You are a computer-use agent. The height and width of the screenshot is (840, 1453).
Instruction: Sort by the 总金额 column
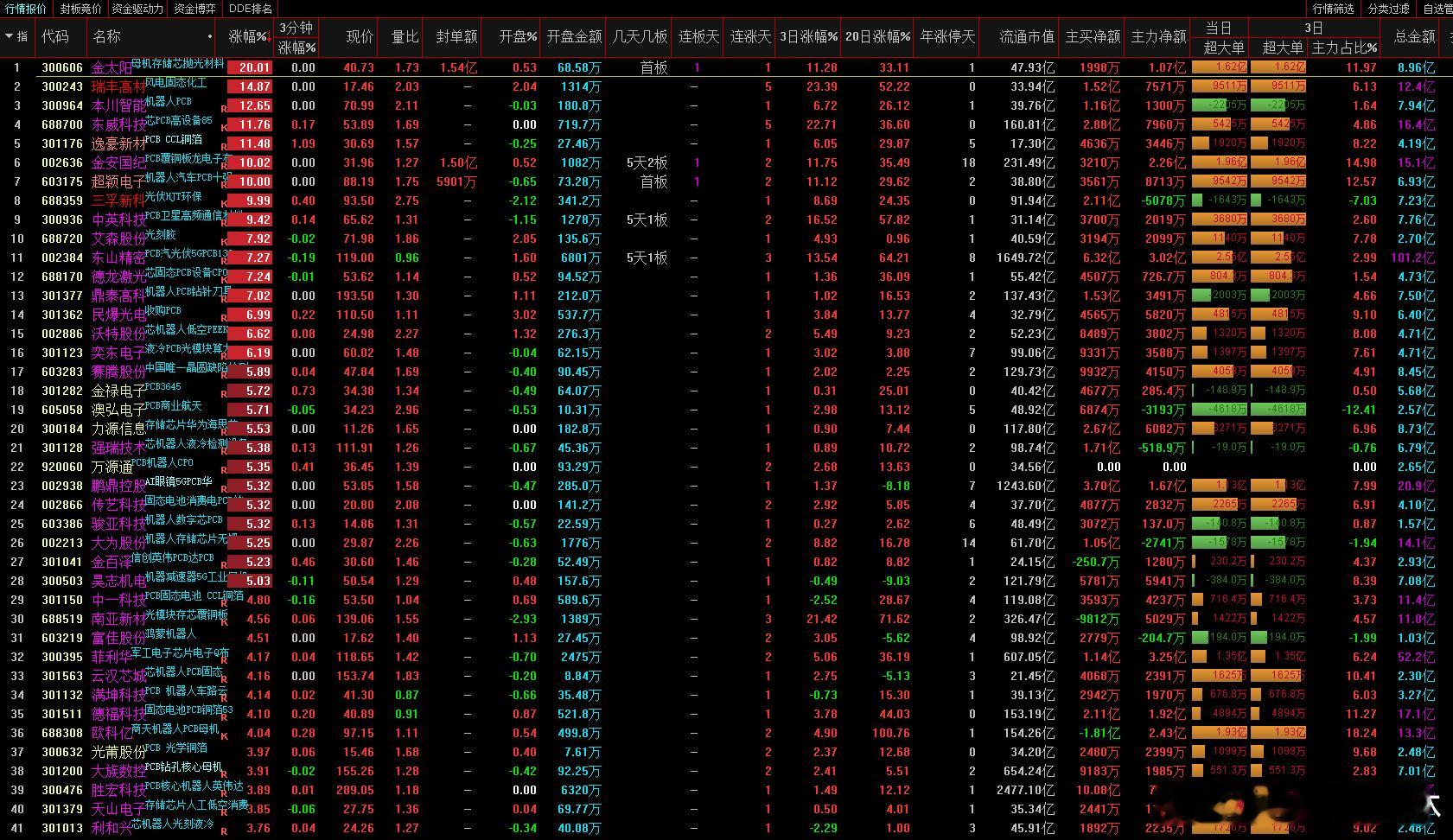pos(1414,36)
